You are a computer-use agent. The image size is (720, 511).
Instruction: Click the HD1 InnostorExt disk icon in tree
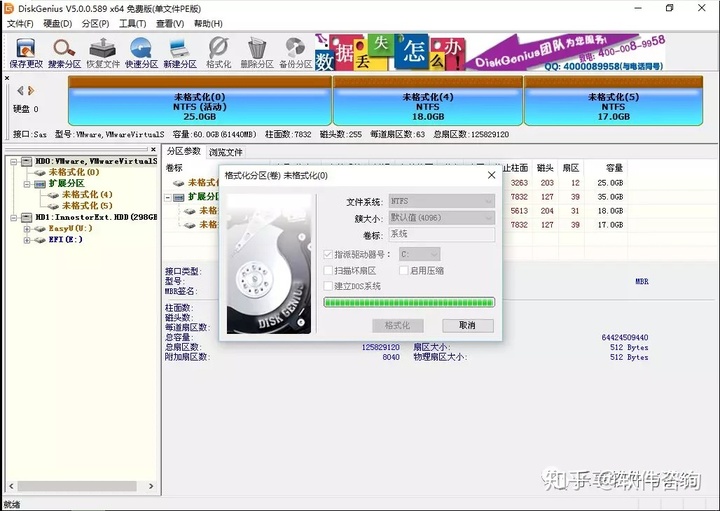tap(27, 217)
